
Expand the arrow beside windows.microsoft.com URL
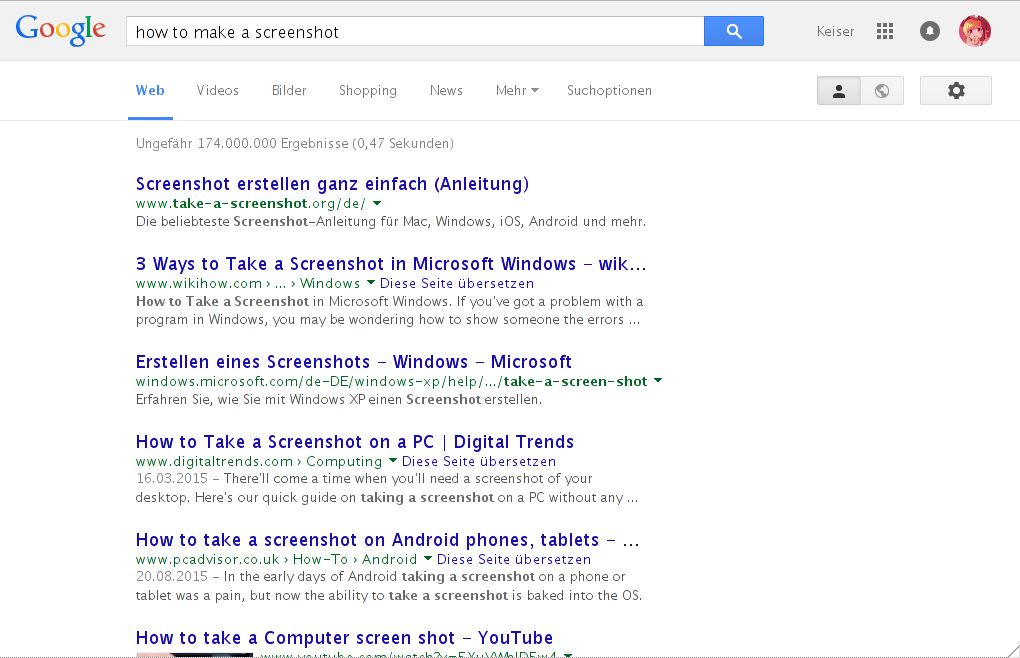tap(658, 380)
